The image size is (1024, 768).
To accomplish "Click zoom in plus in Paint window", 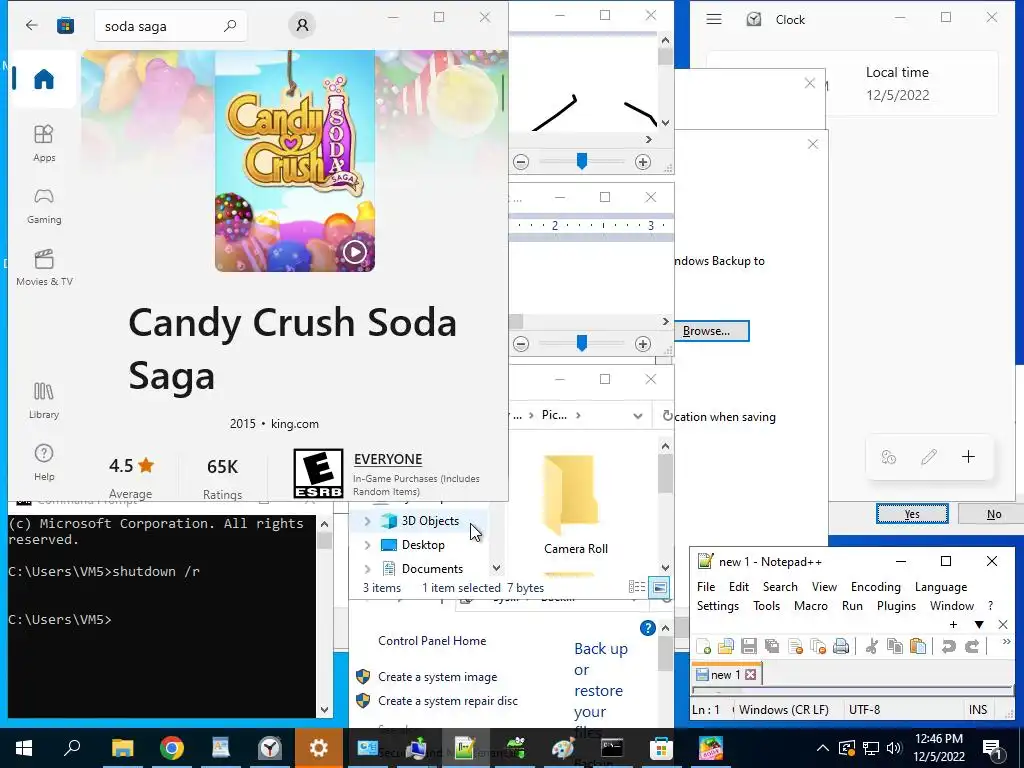I will coord(643,162).
